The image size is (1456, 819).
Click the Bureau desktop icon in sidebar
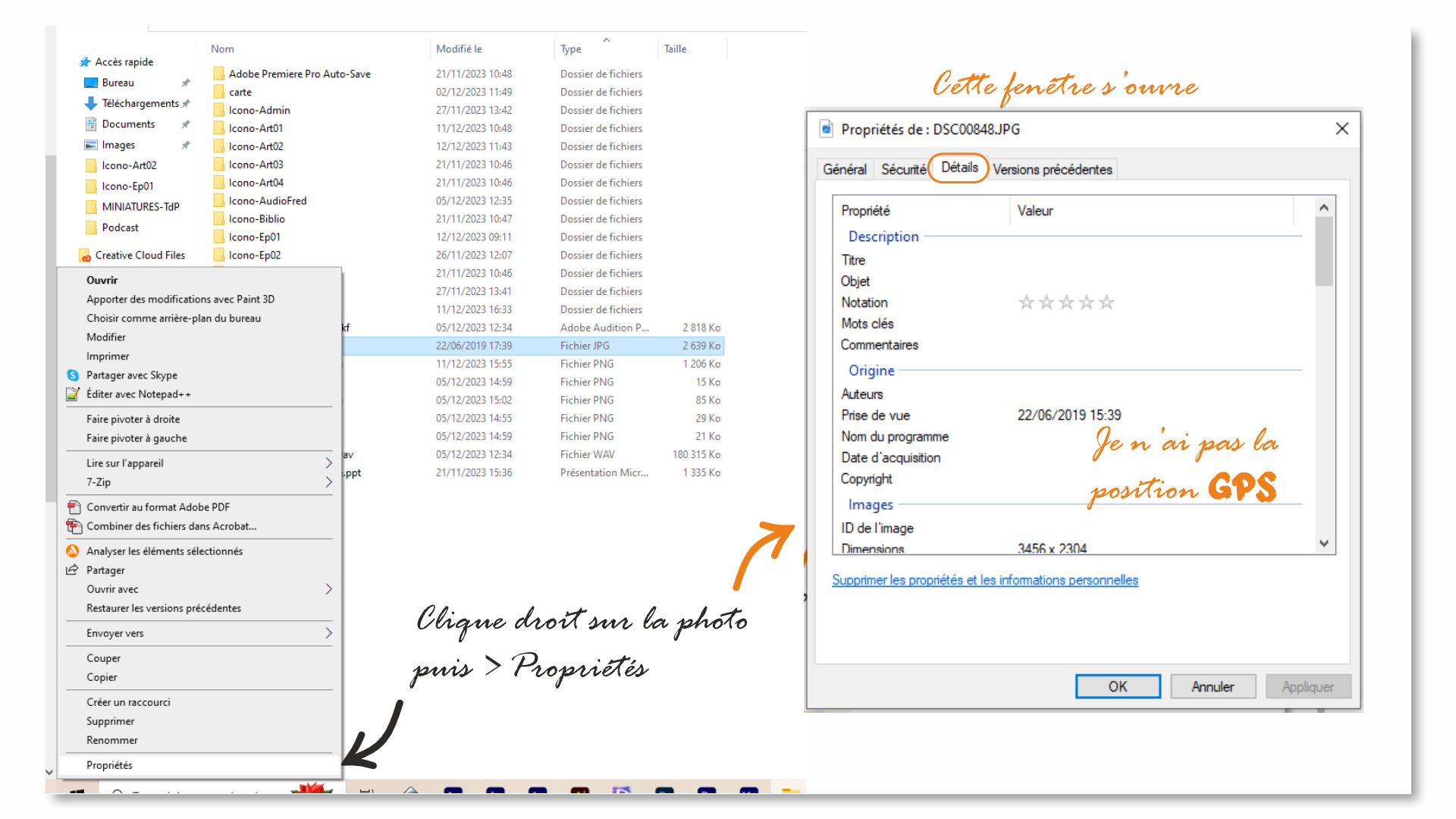pyautogui.click(x=91, y=83)
